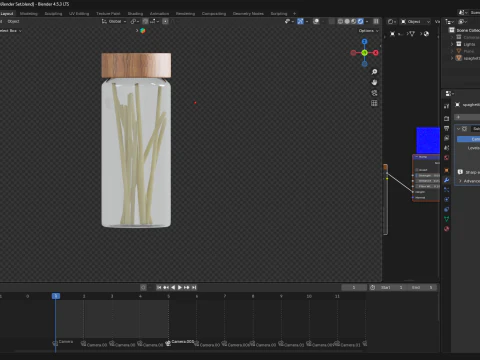Open the shading options dropdown arrow
Screen dimensions: 480x360
tap(367, 21)
